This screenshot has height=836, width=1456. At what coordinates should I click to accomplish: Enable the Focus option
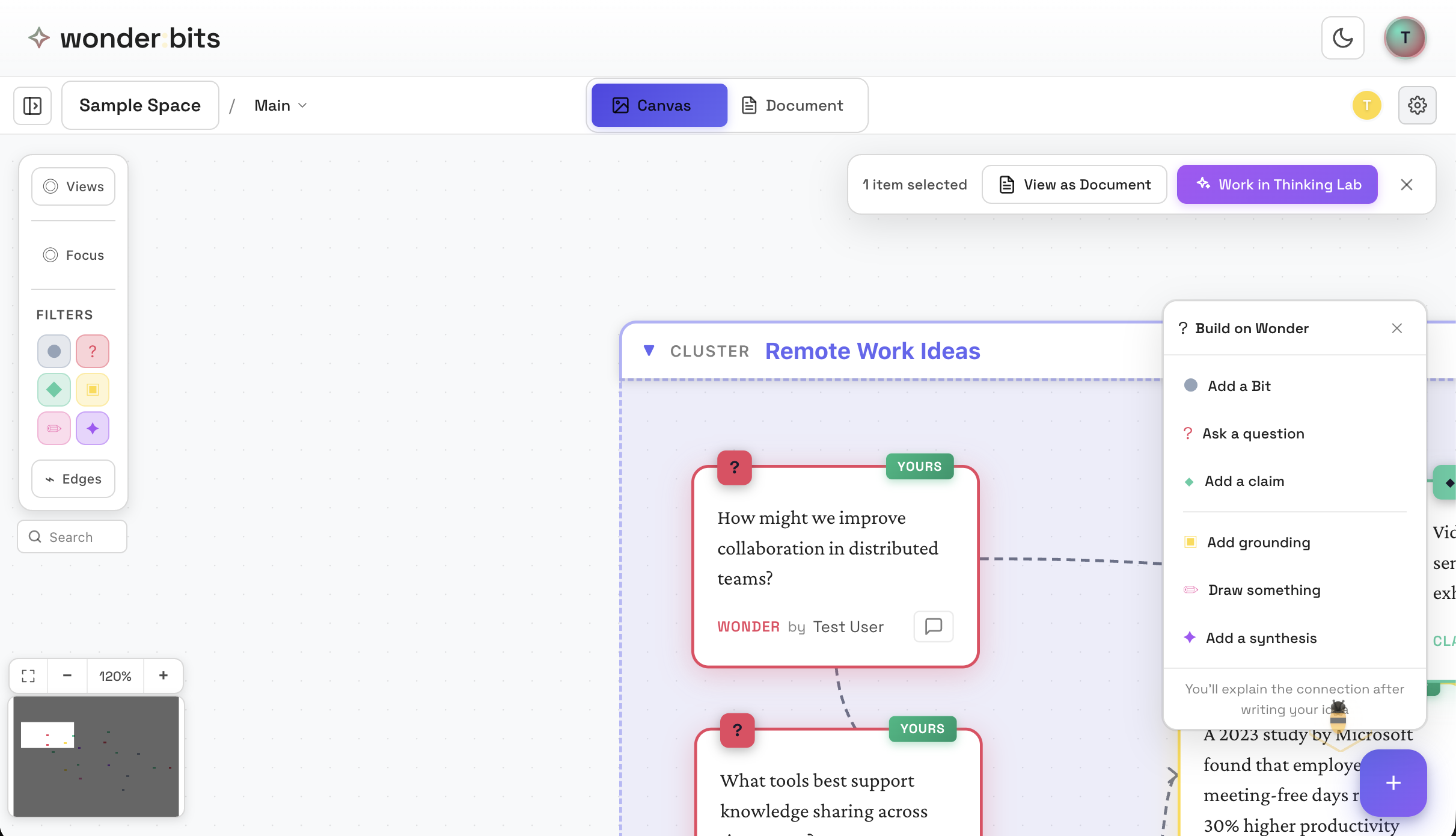tap(73, 255)
